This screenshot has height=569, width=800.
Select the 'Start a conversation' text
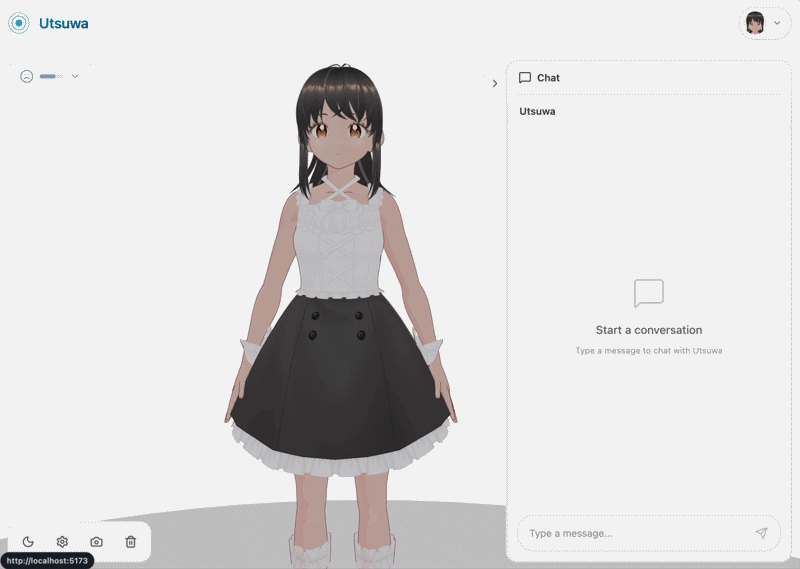point(648,330)
